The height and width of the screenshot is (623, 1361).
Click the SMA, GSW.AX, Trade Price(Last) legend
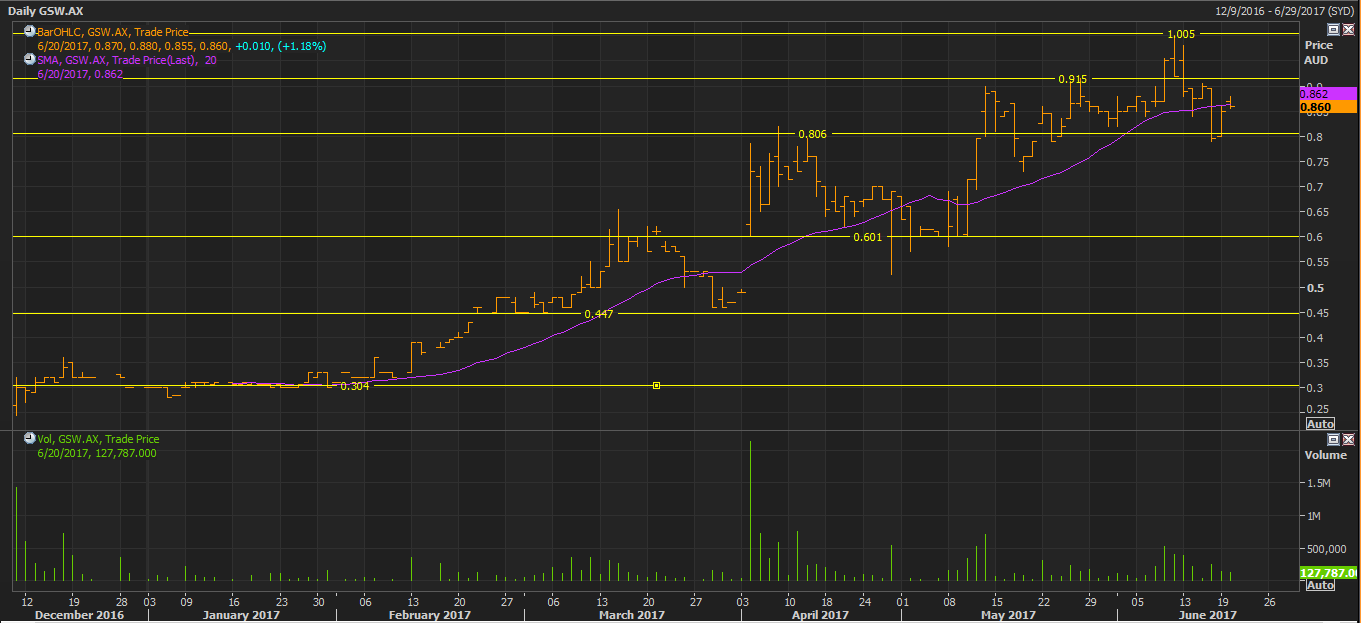coord(127,60)
